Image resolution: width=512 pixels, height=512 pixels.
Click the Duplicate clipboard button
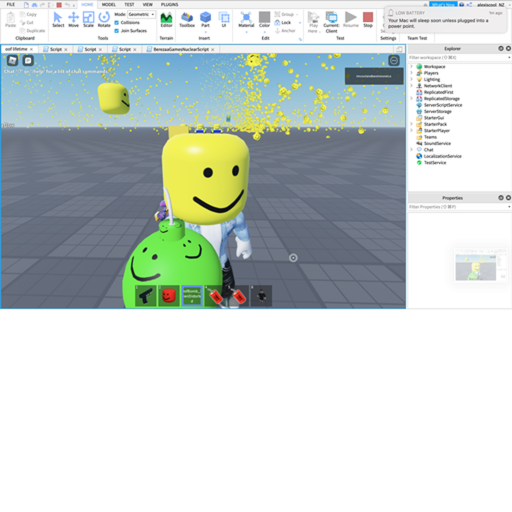click(32, 31)
